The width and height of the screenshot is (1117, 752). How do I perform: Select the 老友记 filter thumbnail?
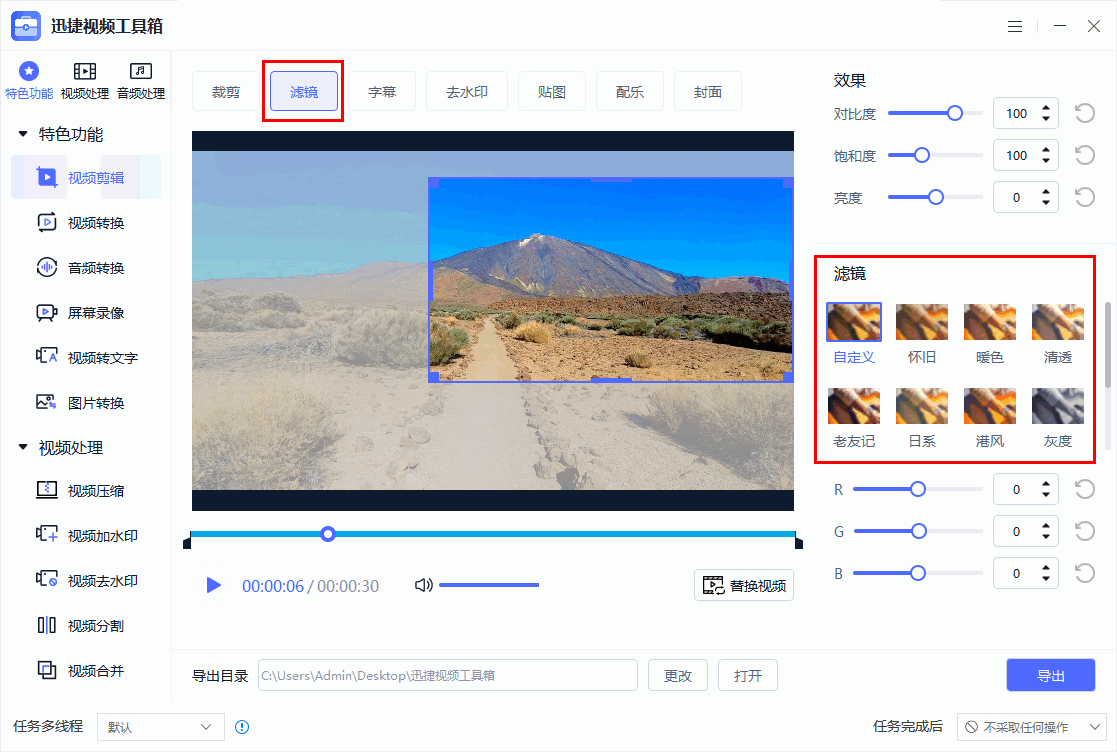(854, 406)
